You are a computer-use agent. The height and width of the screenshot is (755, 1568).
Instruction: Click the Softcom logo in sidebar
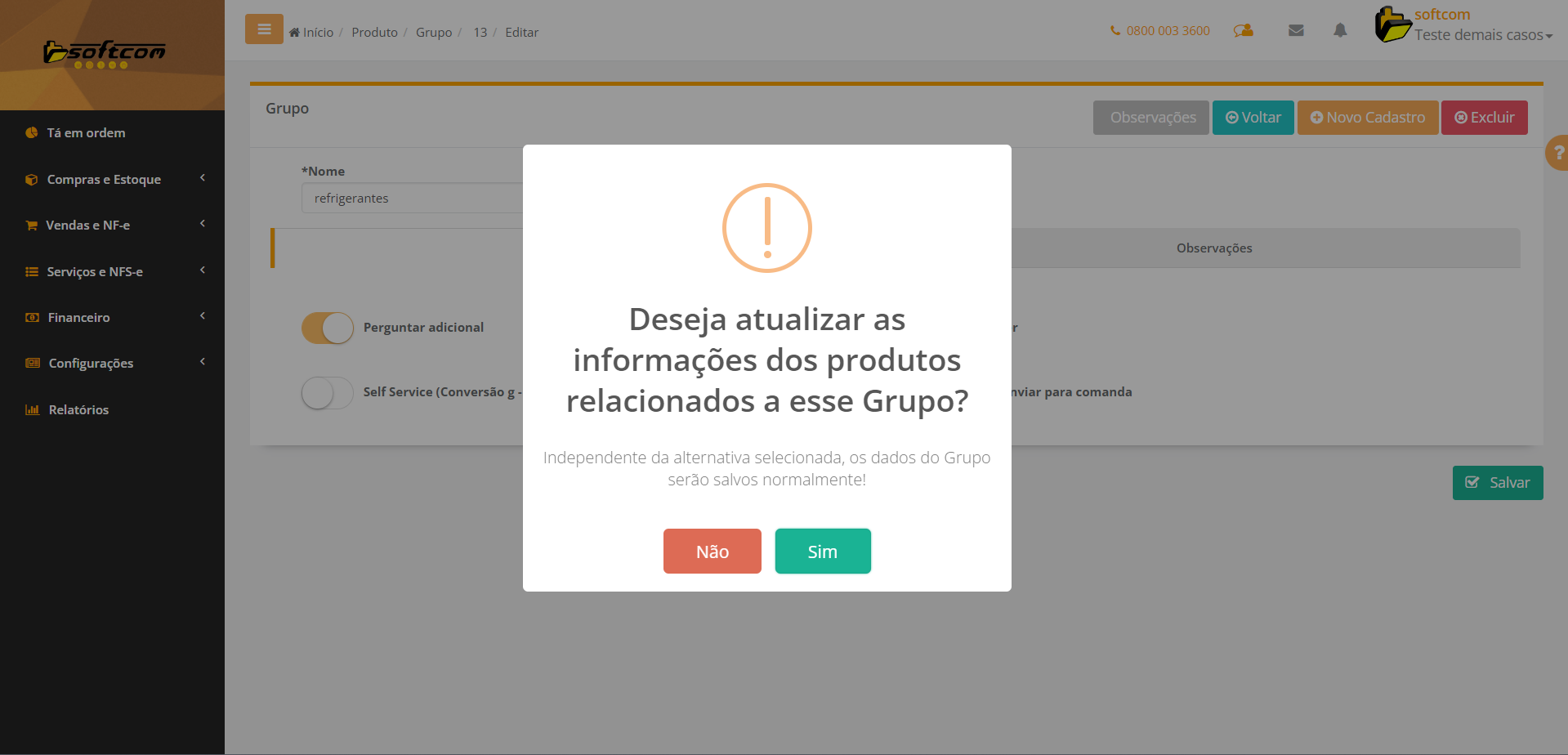(105, 53)
